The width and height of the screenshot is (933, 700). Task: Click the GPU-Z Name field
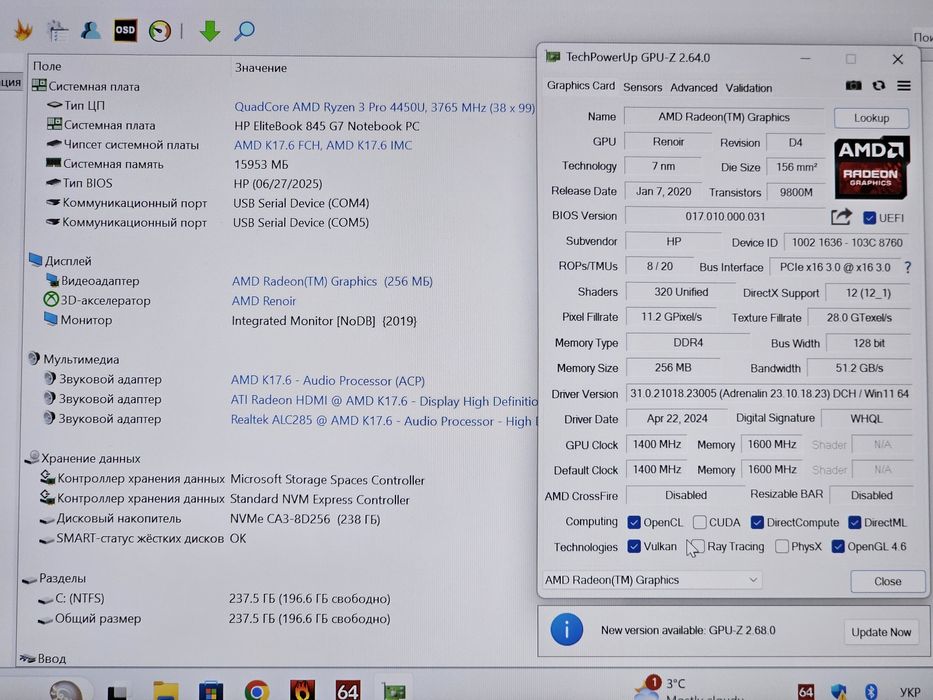tap(724, 117)
